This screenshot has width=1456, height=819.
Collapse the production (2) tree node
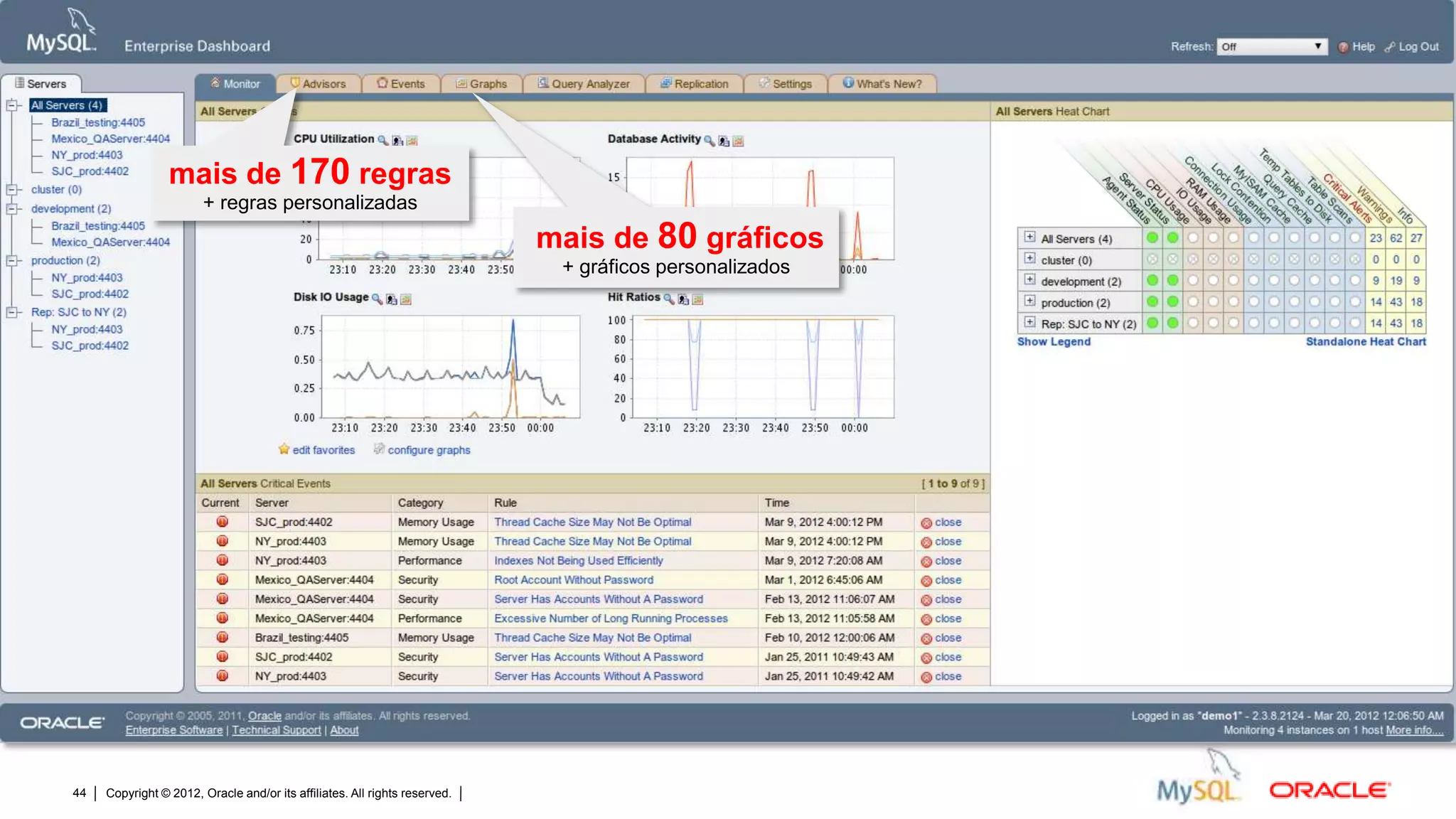pyautogui.click(x=11, y=261)
